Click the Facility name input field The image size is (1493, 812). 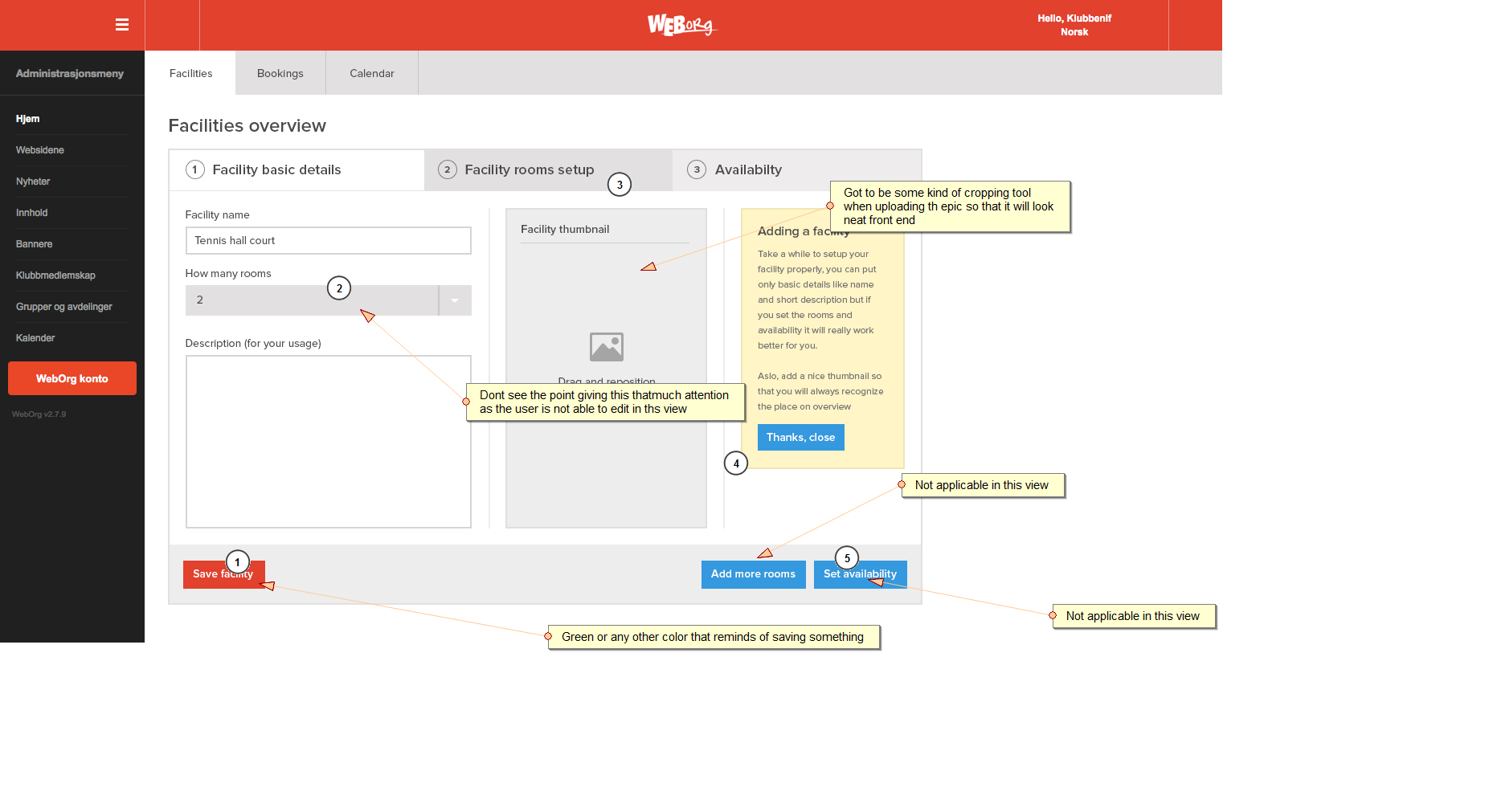pyautogui.click(x=328, y=240)
